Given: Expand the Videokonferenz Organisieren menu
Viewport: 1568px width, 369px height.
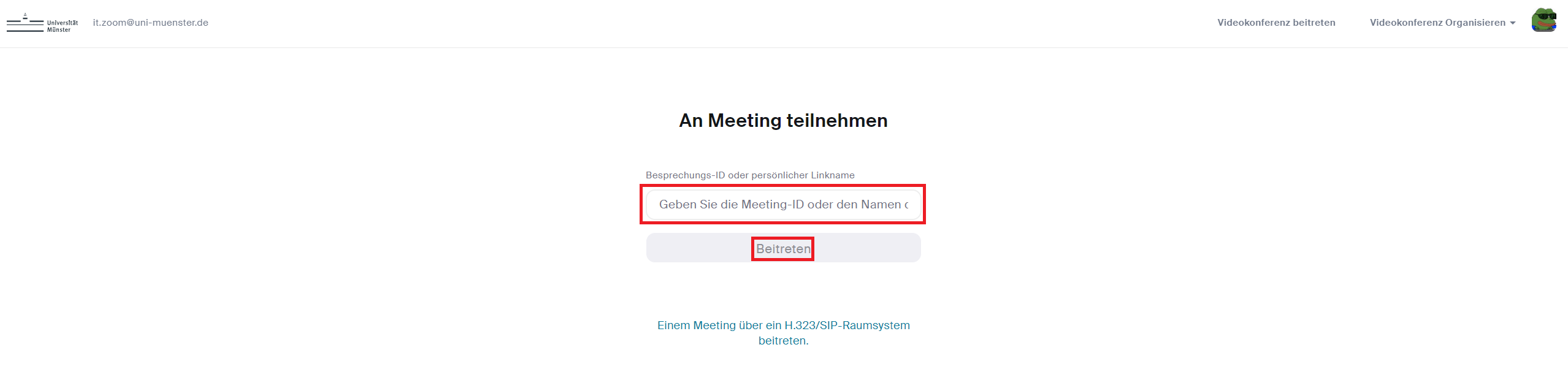Looking at the screenshot, I should pyautogui.click(x=1437, y=23).
